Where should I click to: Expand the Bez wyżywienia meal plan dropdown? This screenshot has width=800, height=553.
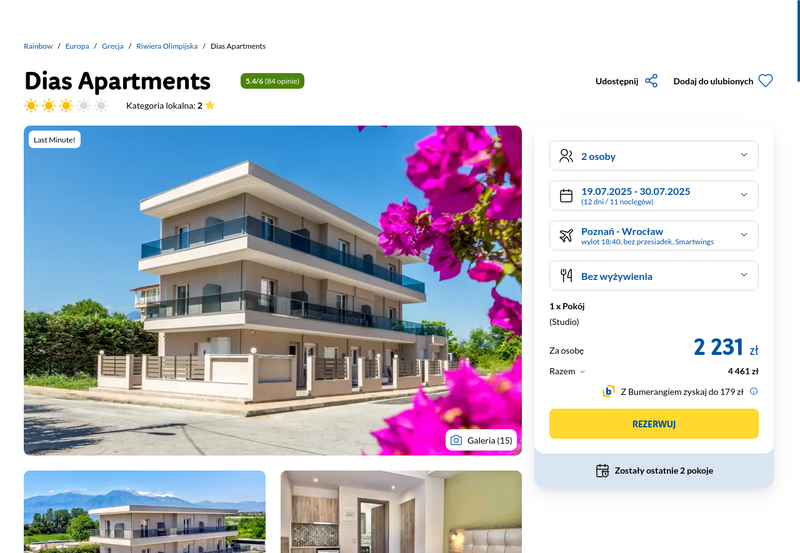[x=654, y=275]
